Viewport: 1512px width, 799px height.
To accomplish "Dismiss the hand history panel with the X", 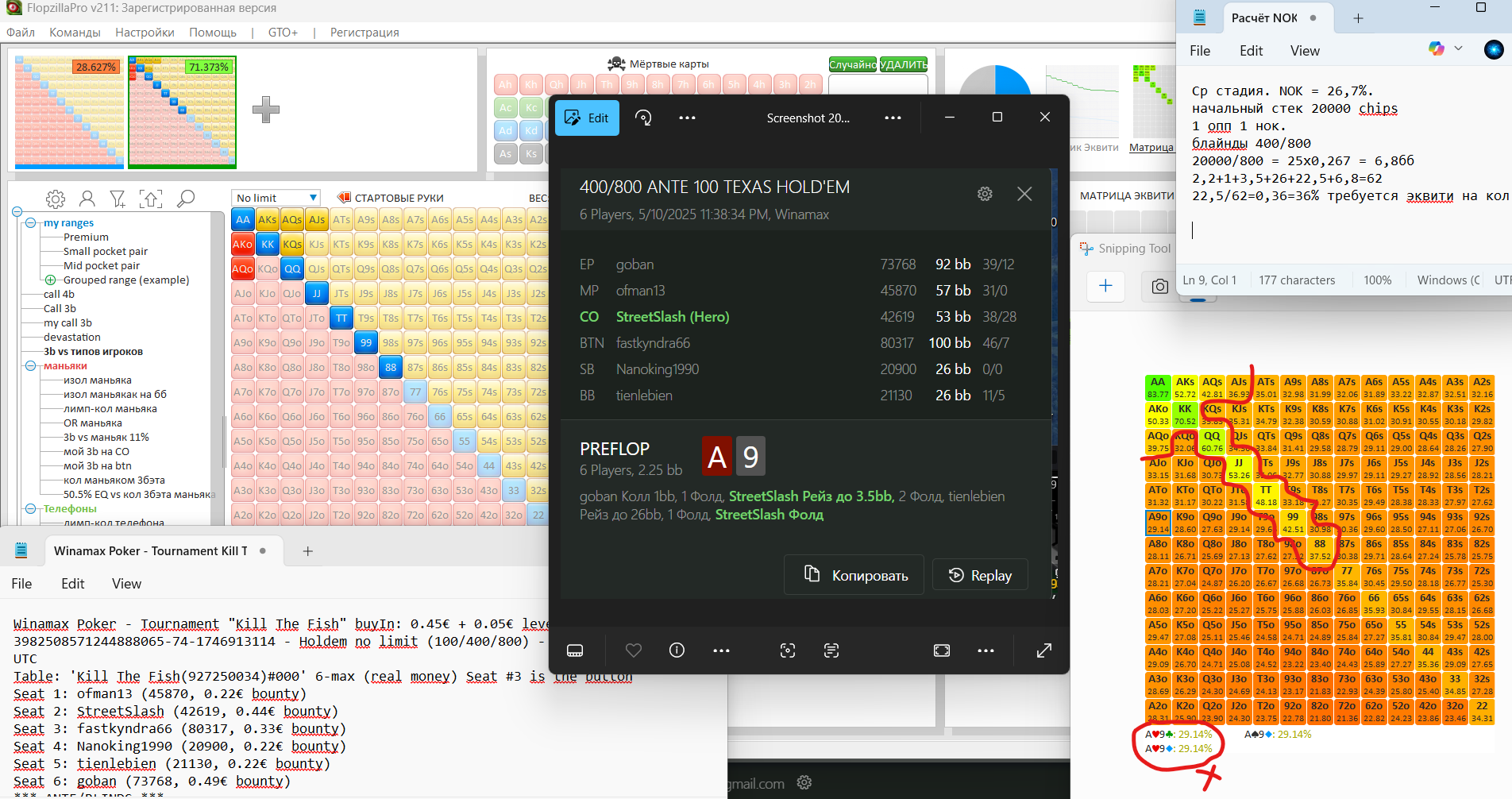I will point(1024,194).
